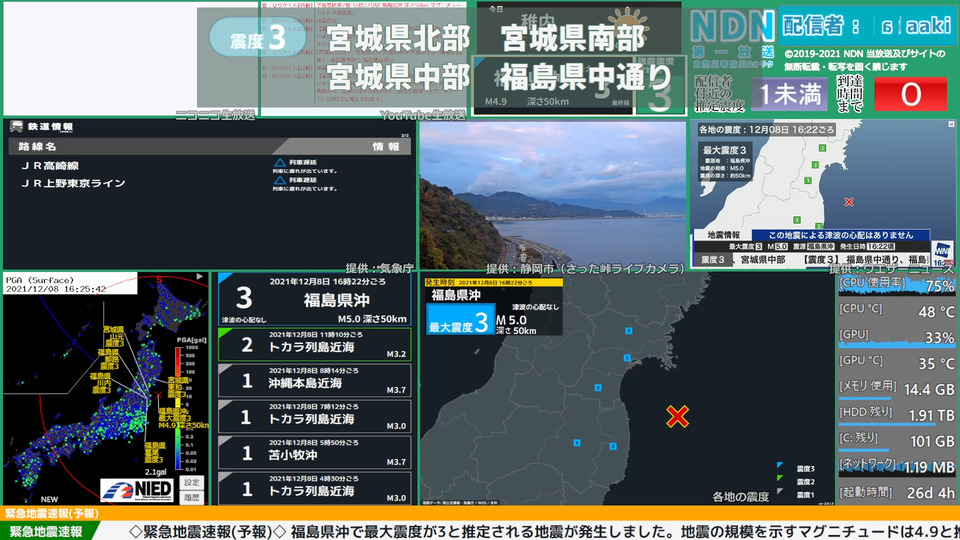This screenshot has width=960, height=540.
Task: Click the delay triangle icon for JR上野東京ライン
Action: 280,181
